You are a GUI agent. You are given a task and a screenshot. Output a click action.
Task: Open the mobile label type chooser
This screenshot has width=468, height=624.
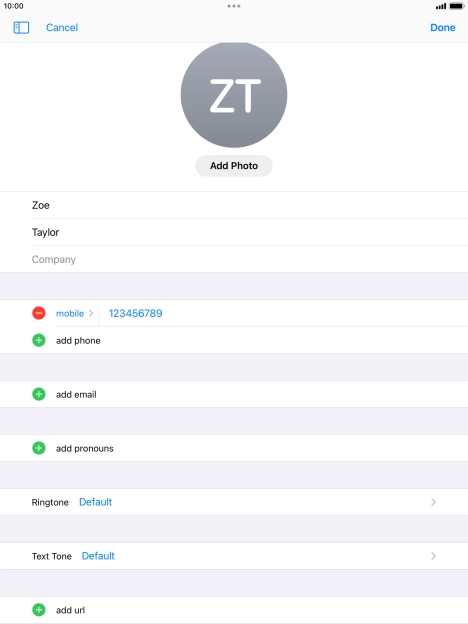coord(74,313)
